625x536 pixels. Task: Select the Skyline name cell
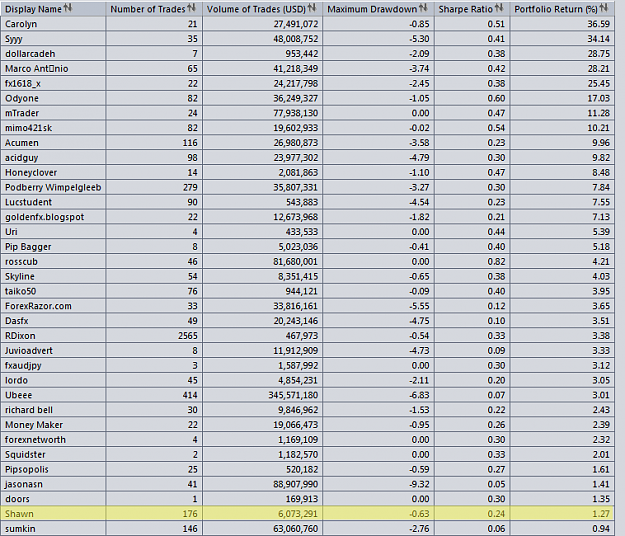coord(54,276)
